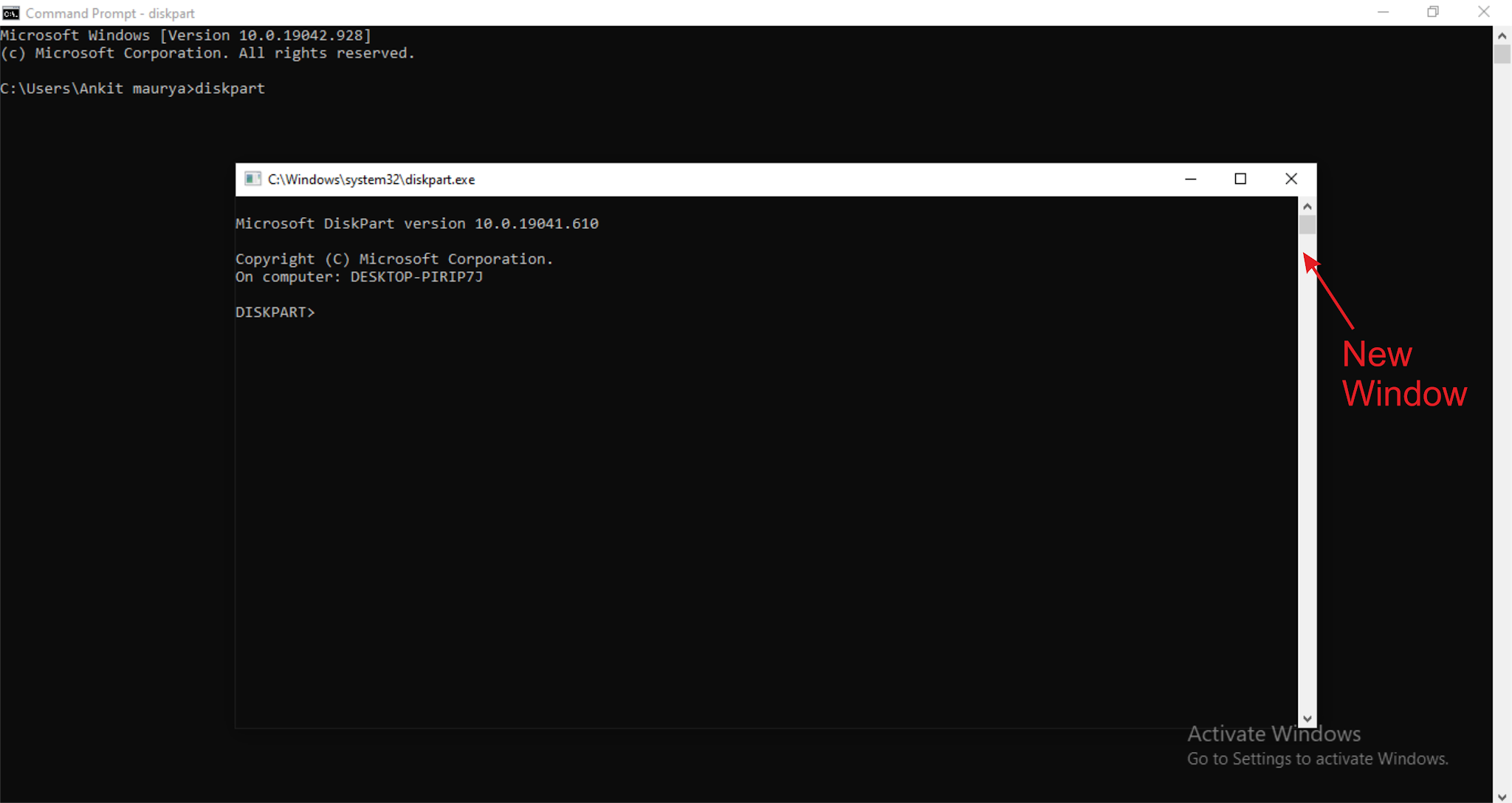Click the outer Command Prompt scrollbar thumb

1502,53
